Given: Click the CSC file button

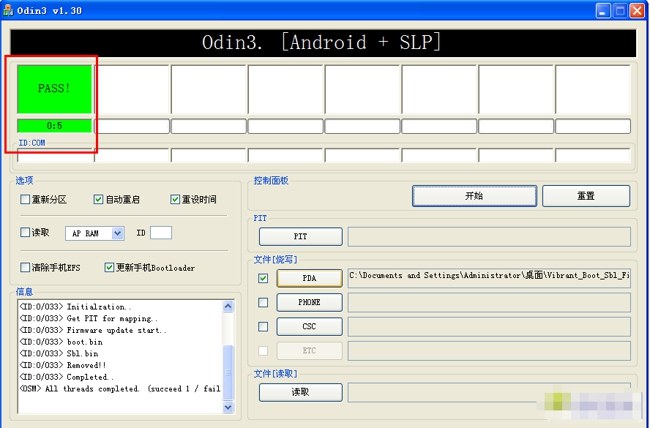Looking at the screenshot, I should point(309,326).
